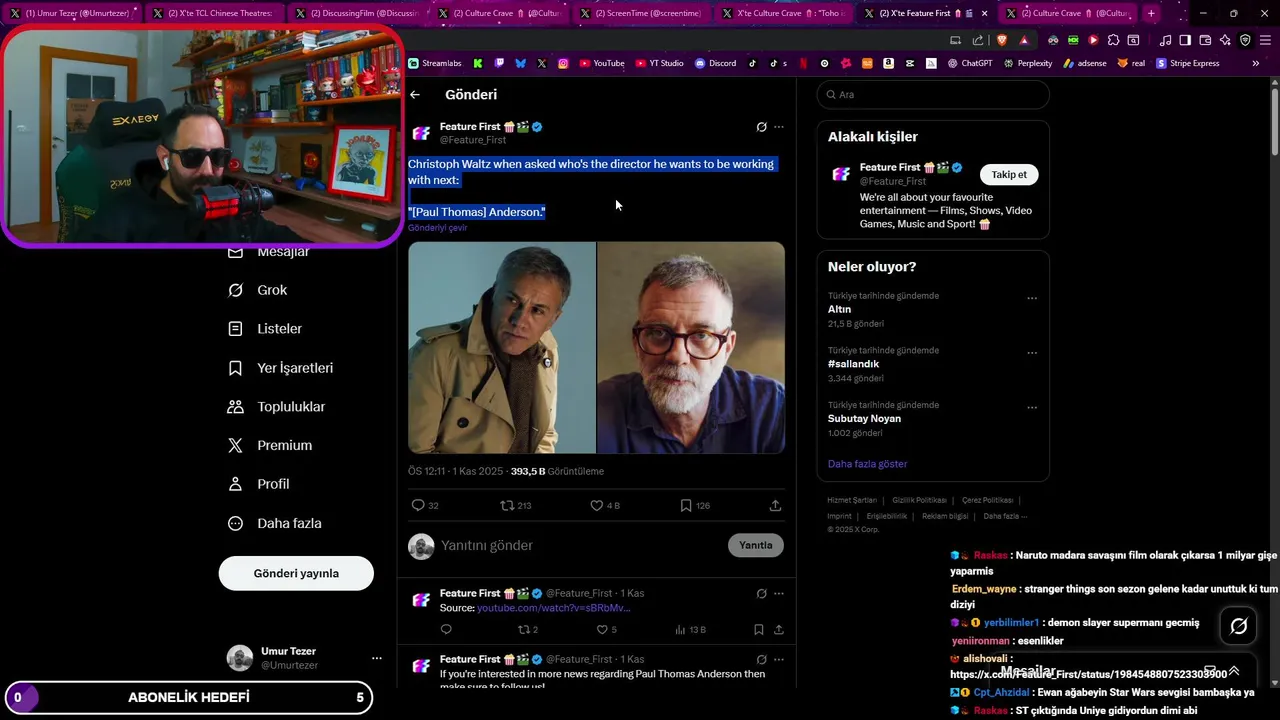Toggle browser sidebar panel icon
The width and height of the screenshot is (1280, 720).
point(1185,40)
